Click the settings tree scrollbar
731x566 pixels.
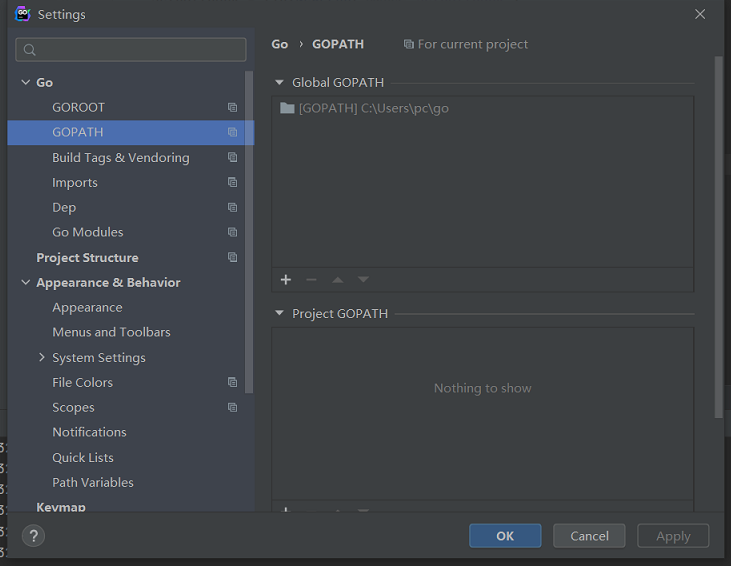pyautogui.click(x=249, y=232)
